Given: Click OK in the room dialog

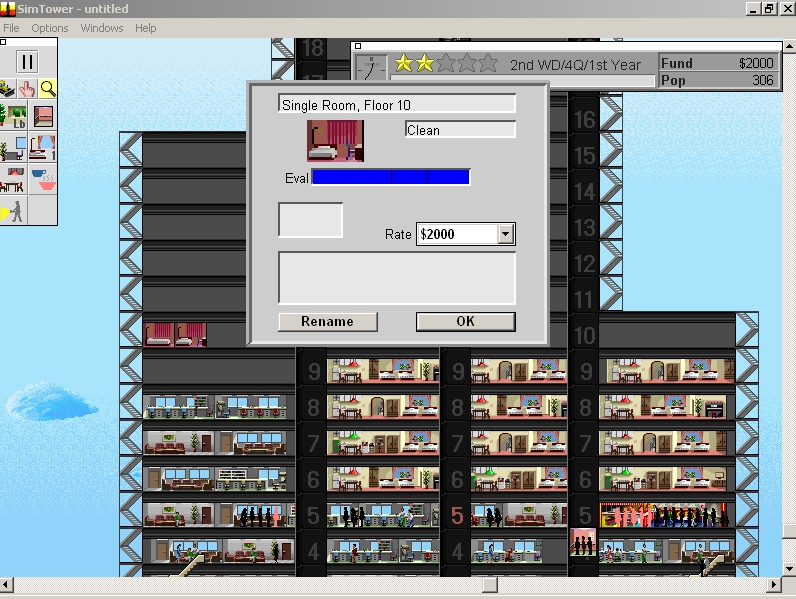Looking at the screenshot, I should point(466,322).
